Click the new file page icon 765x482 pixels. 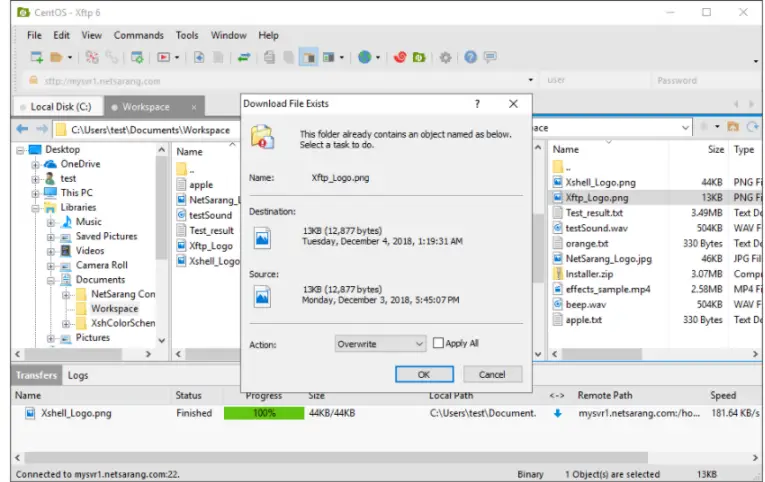[x=199, y=57]
